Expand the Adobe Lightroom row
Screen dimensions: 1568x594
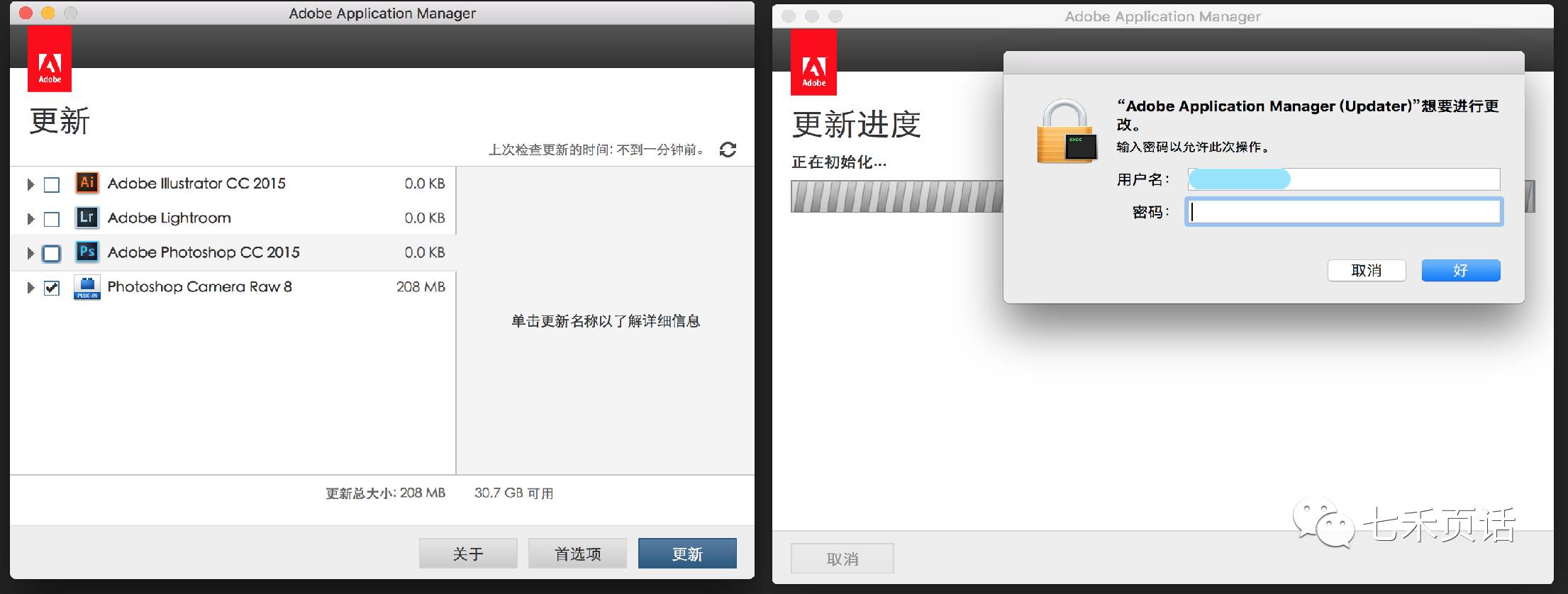click(x=30, y=219)
